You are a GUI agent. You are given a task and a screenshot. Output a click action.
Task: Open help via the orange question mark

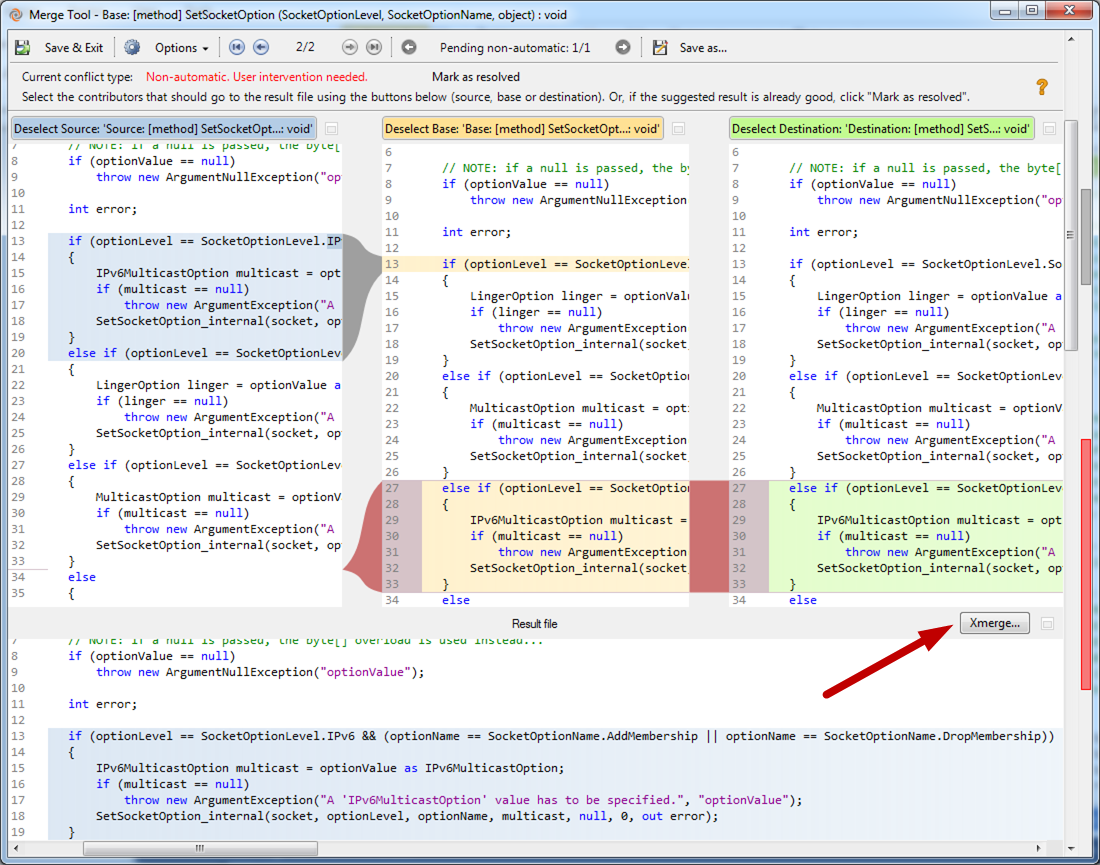tap(1042, 87)
